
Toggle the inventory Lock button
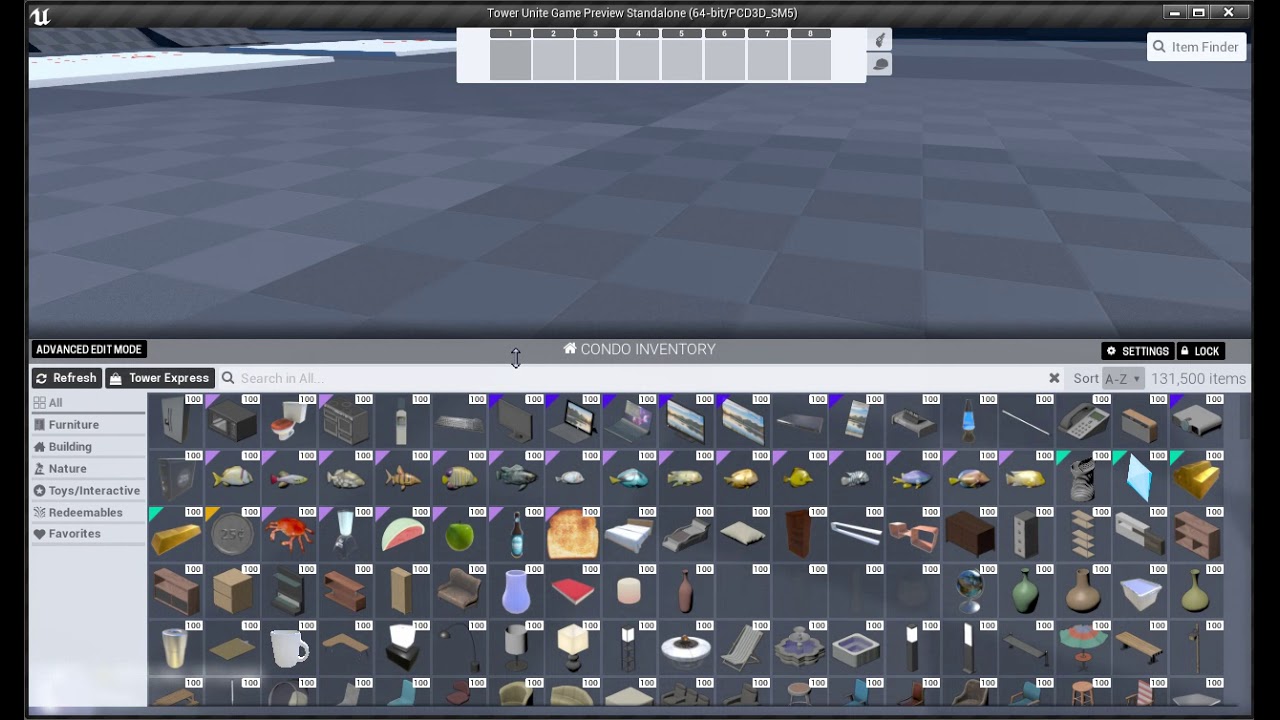pyautogui.click(x=1200, y=351)
